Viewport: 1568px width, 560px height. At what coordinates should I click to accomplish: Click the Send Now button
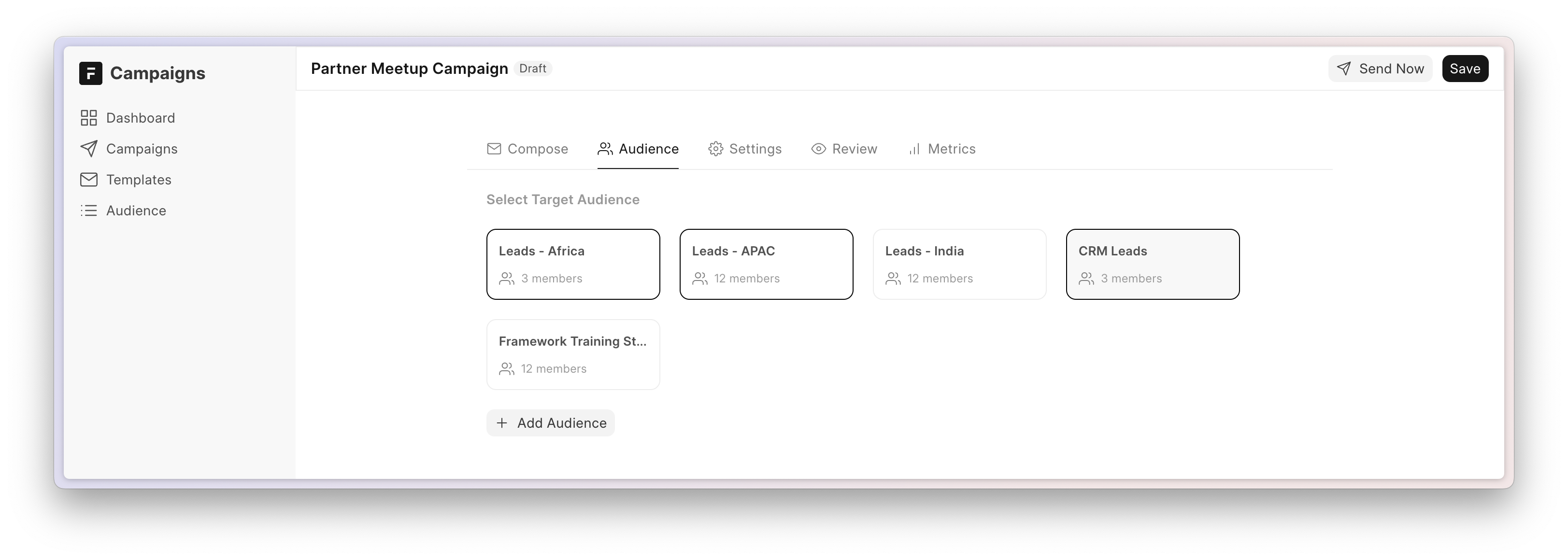click(1380, 69)
